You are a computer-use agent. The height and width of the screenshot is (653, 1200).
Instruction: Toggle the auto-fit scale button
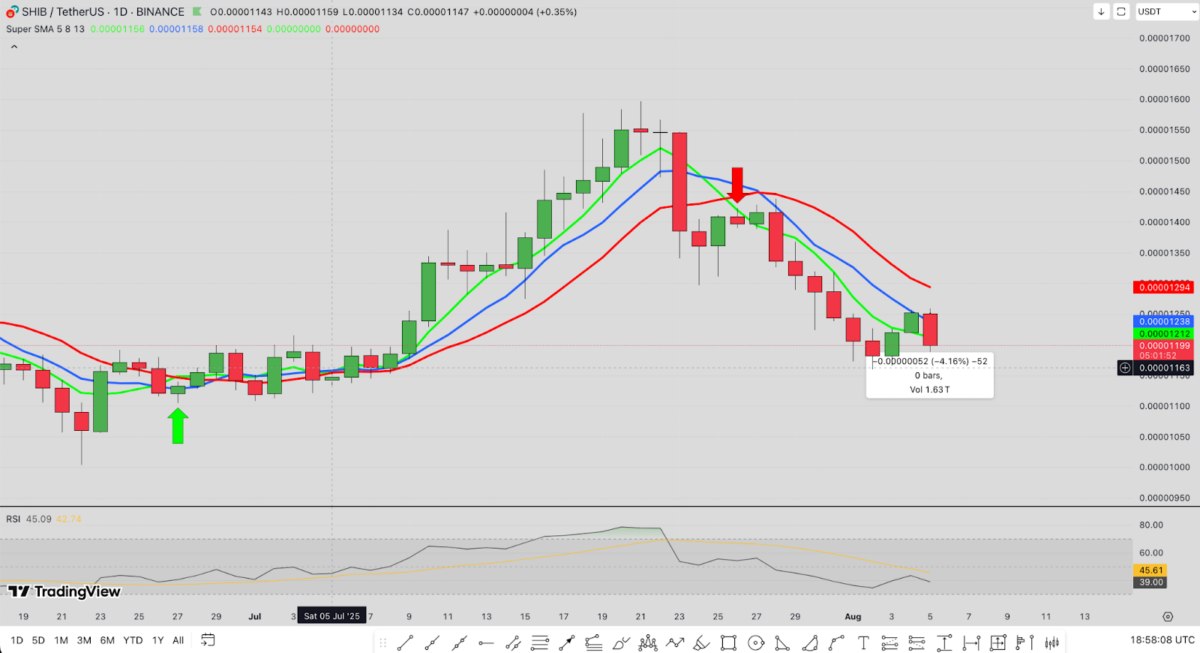click(x=1121, y=12)
